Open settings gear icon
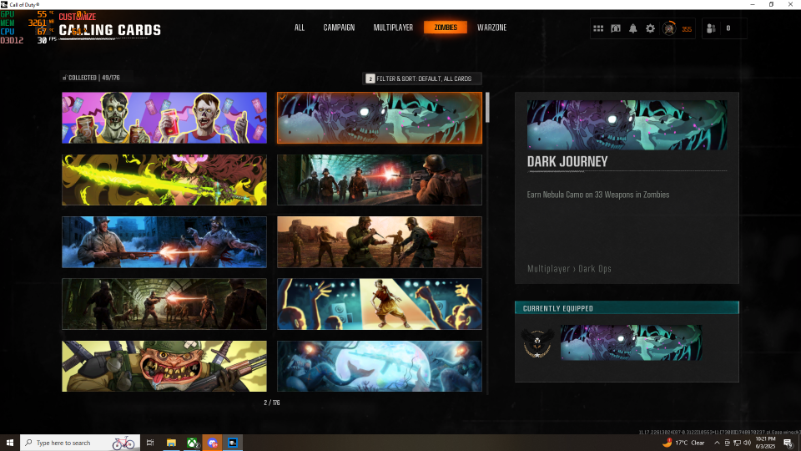 point(650,29)
